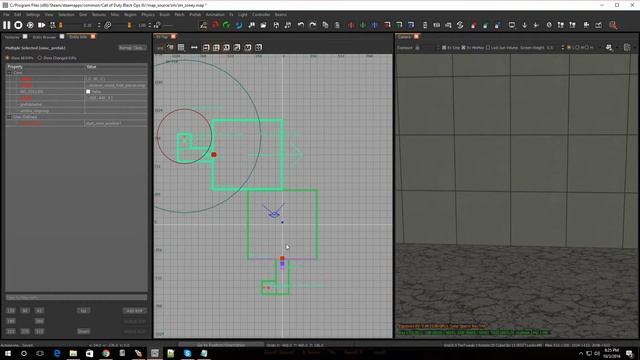
Task: Click the filter input below the property grid
Action: (x=76, y=297)
